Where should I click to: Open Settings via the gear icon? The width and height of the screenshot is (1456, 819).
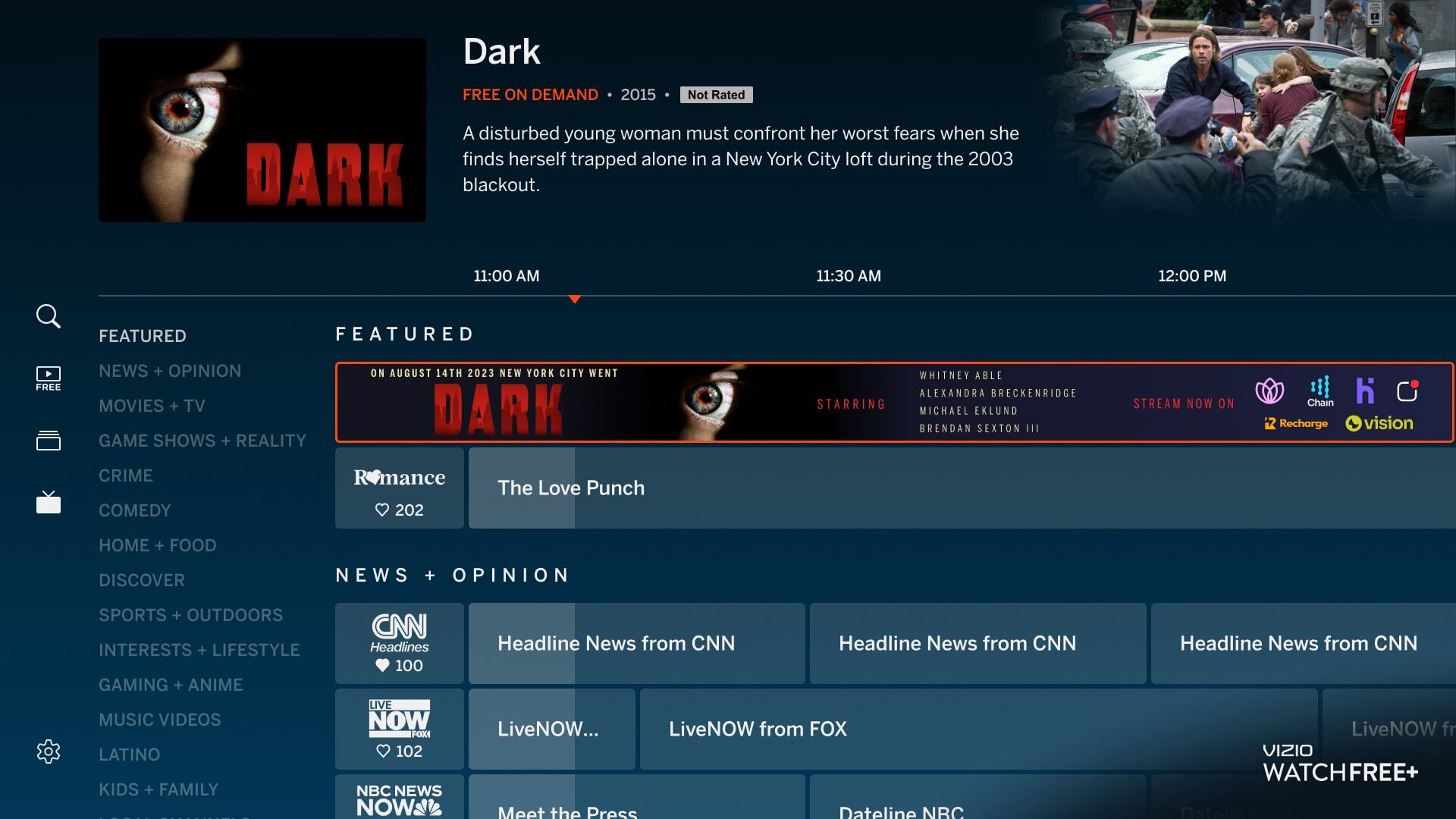pos(48,752)
